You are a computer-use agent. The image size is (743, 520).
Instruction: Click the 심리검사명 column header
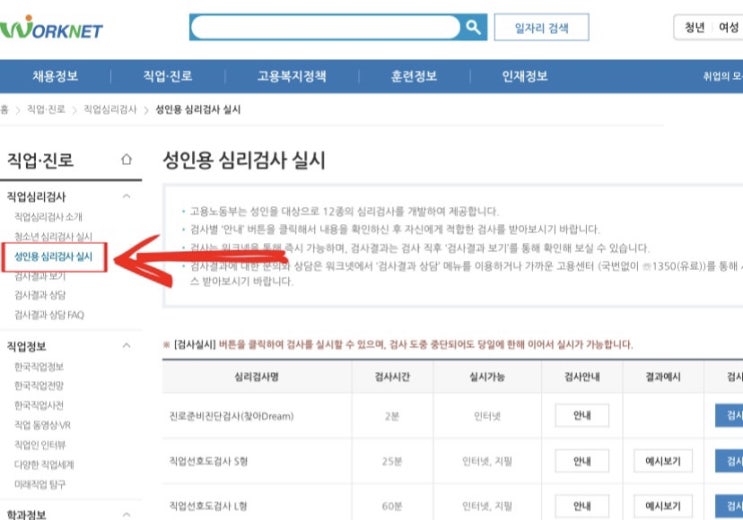point(256,377)
